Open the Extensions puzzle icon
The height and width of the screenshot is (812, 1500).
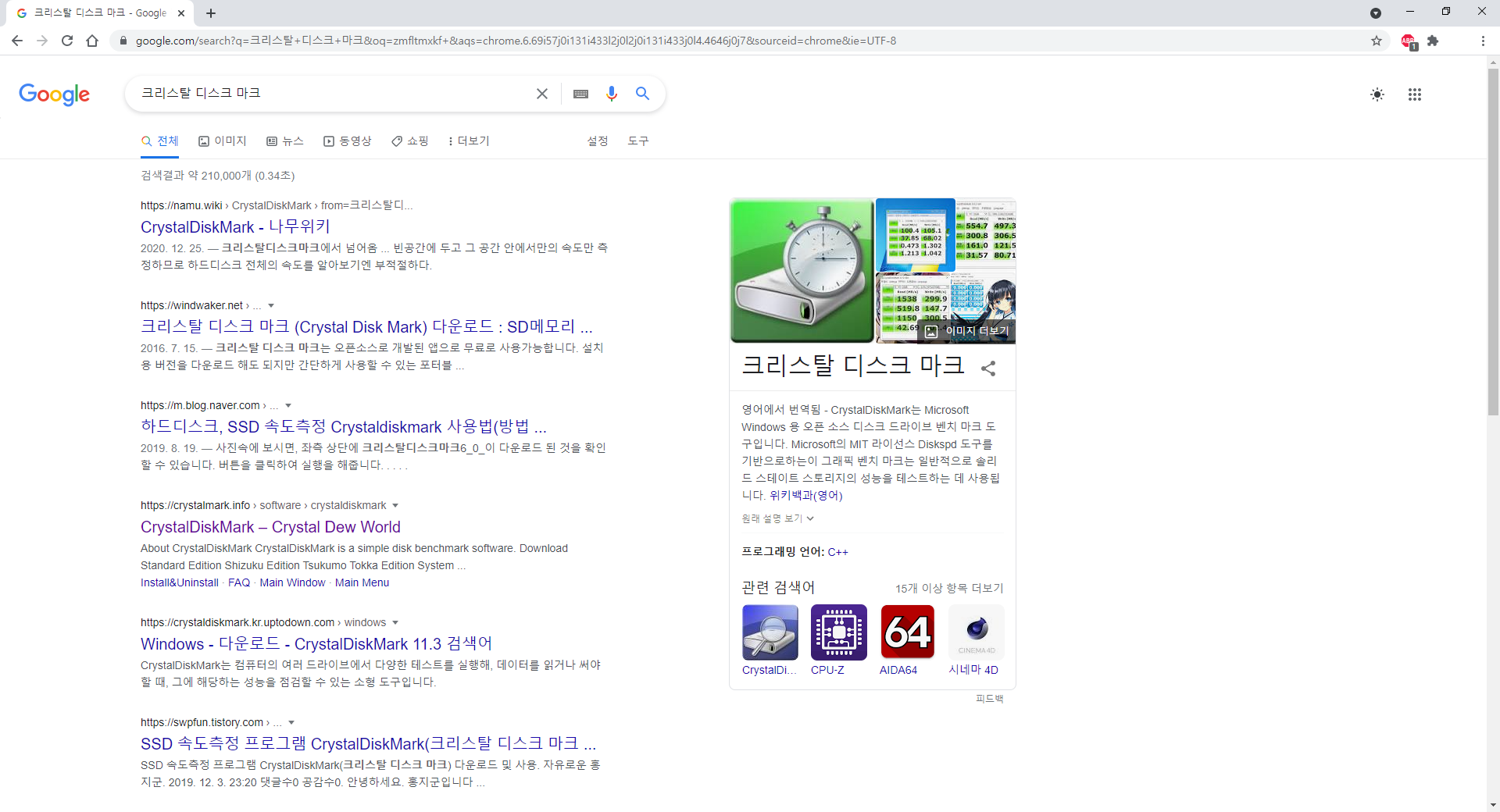(1433, 41)
